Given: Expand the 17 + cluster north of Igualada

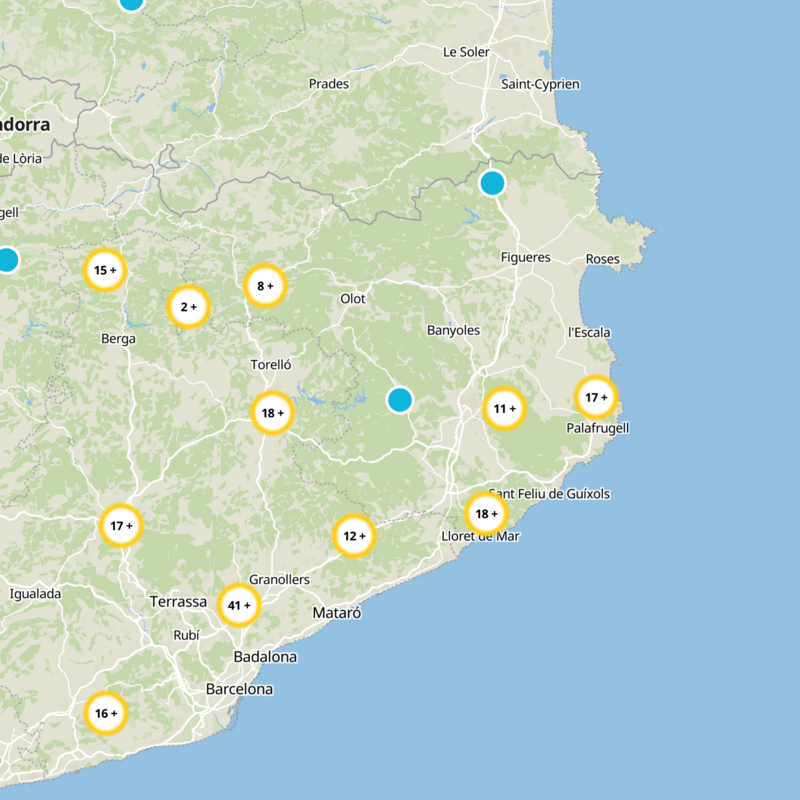Looking at the screenshot, I should [121, 526].
